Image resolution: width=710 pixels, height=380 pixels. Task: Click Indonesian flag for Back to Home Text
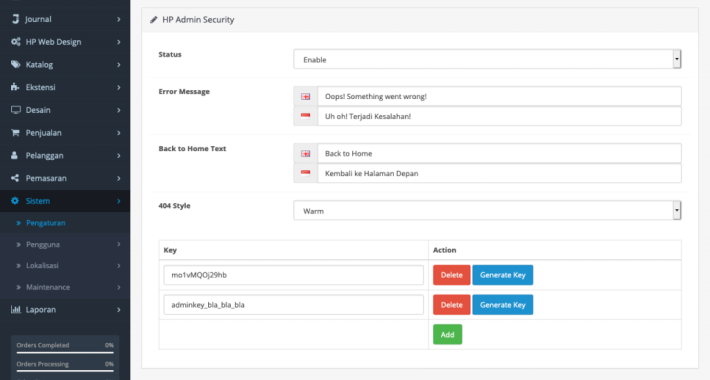pyautogui.click(x=306, y=173)
